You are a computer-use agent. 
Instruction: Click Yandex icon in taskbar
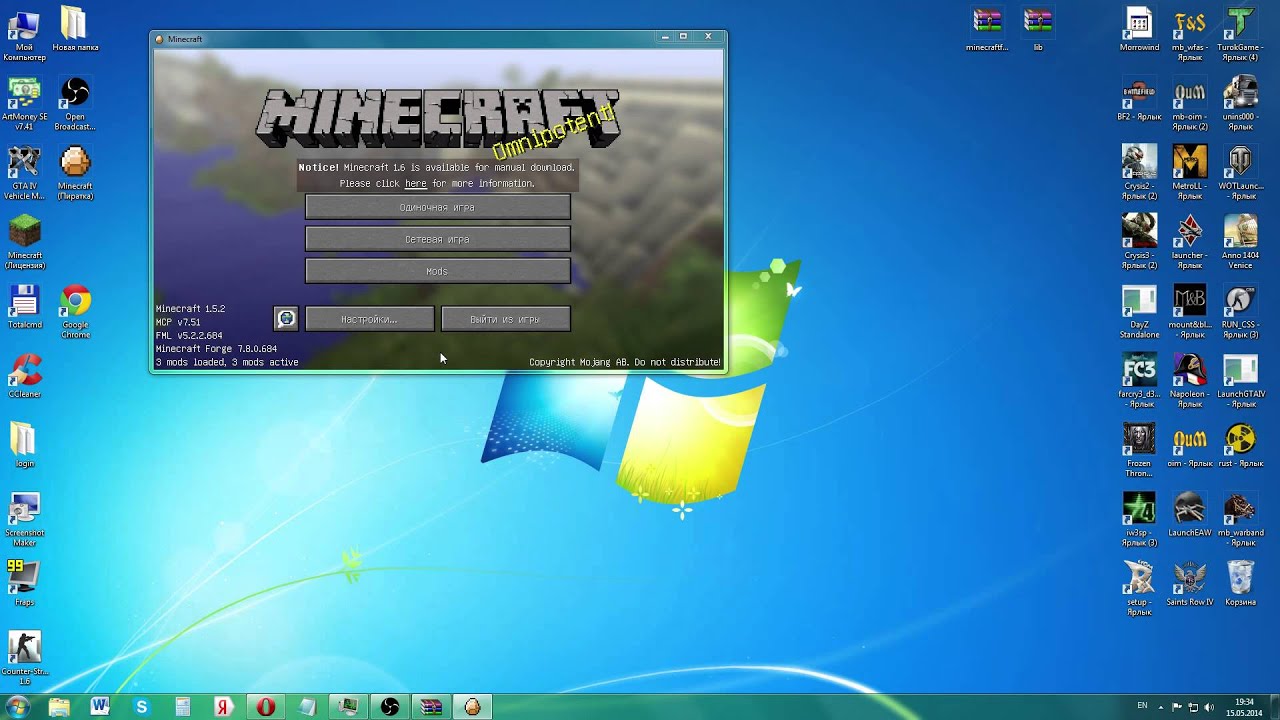(224, 706)
